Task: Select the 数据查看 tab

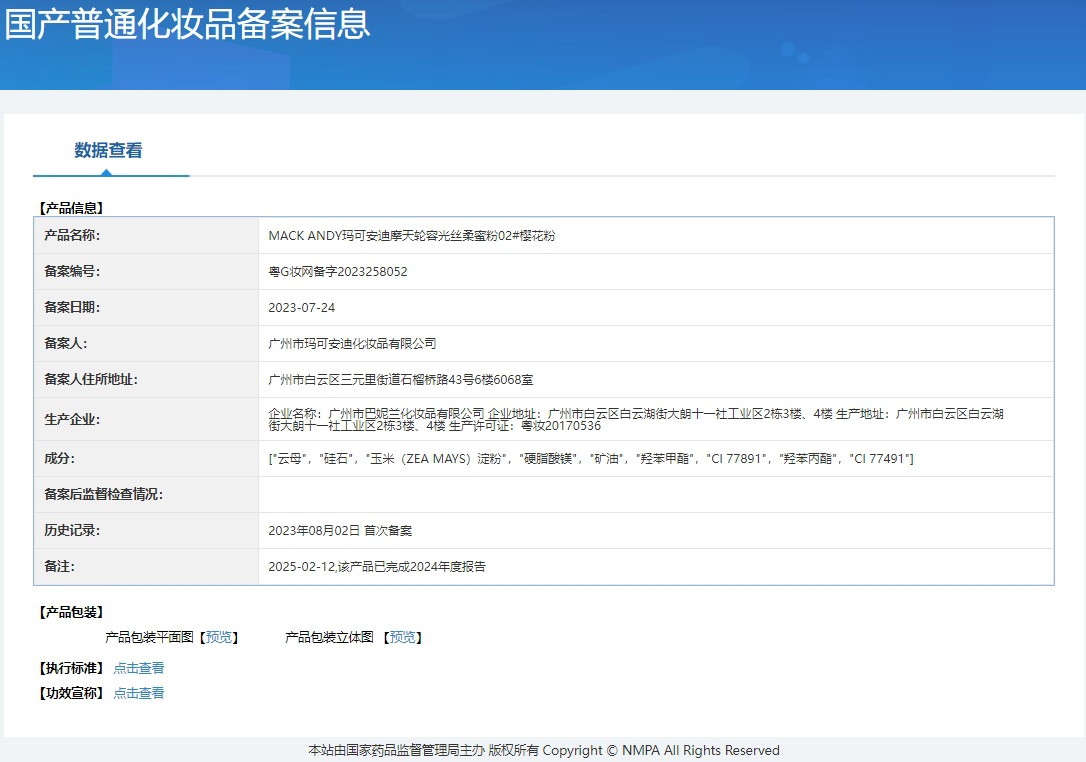Action: tap(108, 150)
